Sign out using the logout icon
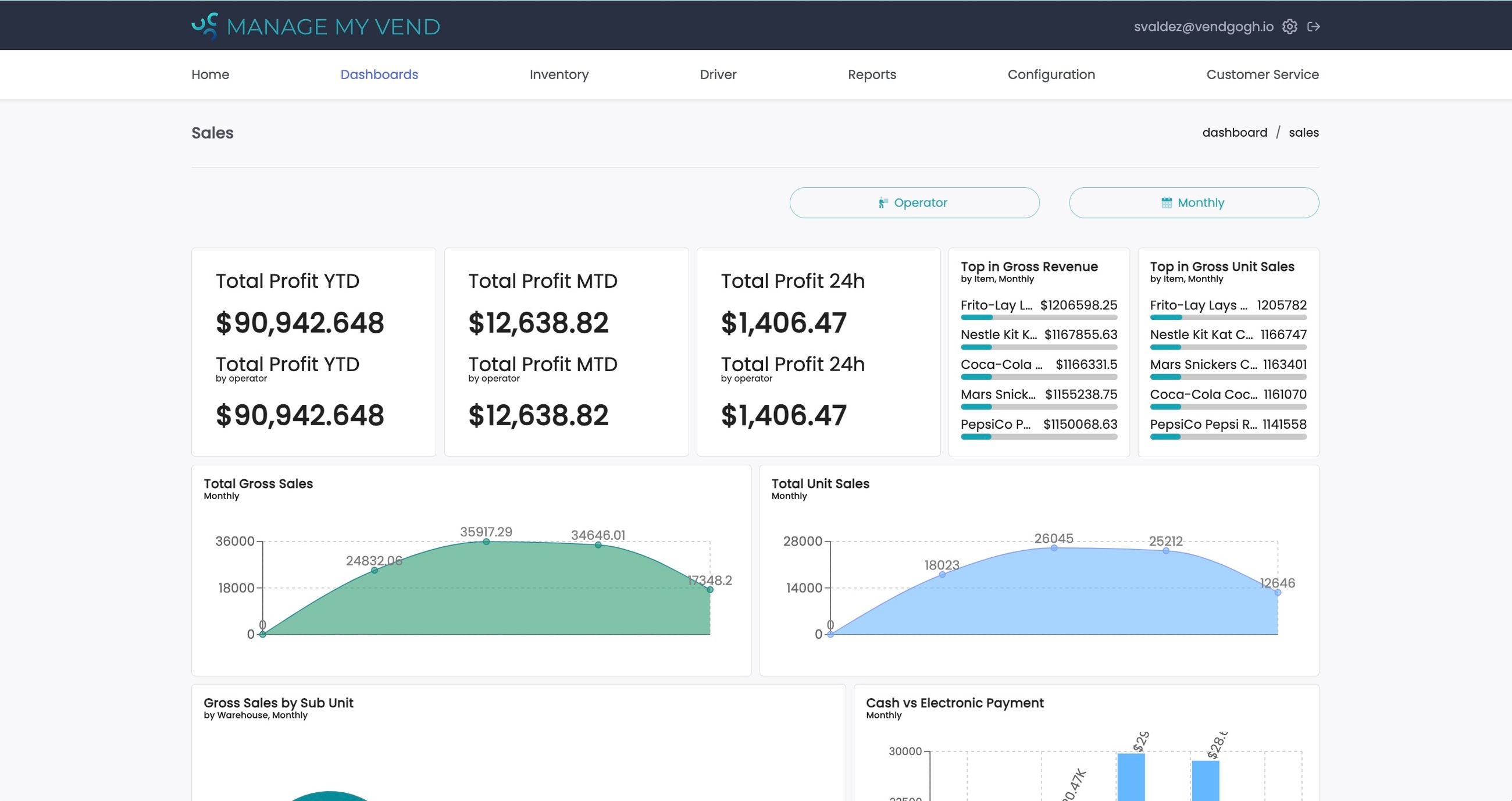Viewport: 1512px width, 801px height. tap(1315, 26)
